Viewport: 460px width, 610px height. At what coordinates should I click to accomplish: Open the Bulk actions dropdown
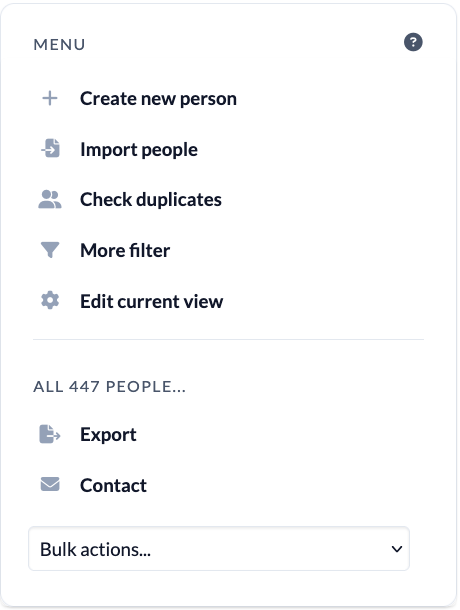[219, 549]
